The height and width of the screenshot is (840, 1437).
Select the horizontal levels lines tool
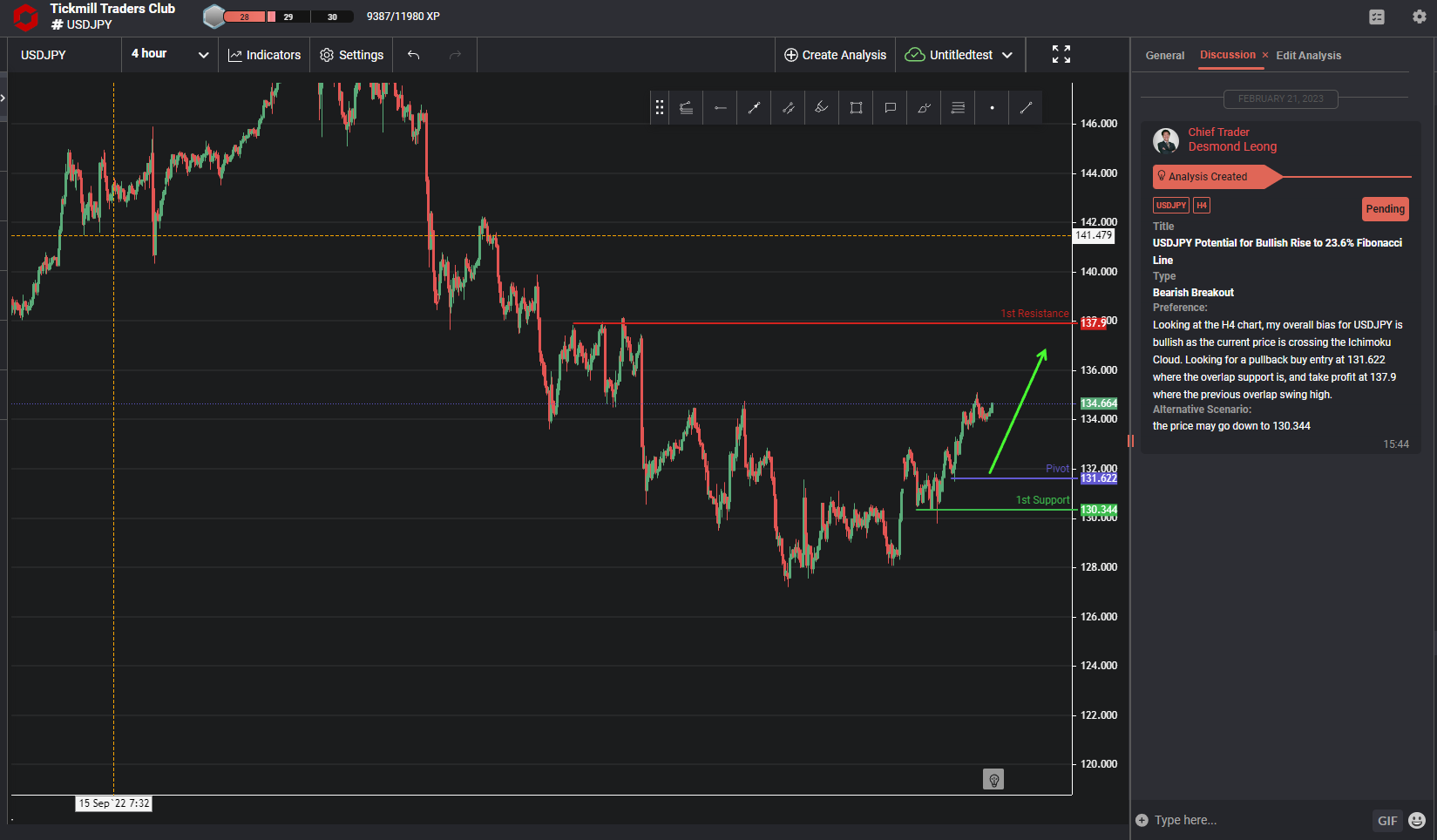(958, 107)
